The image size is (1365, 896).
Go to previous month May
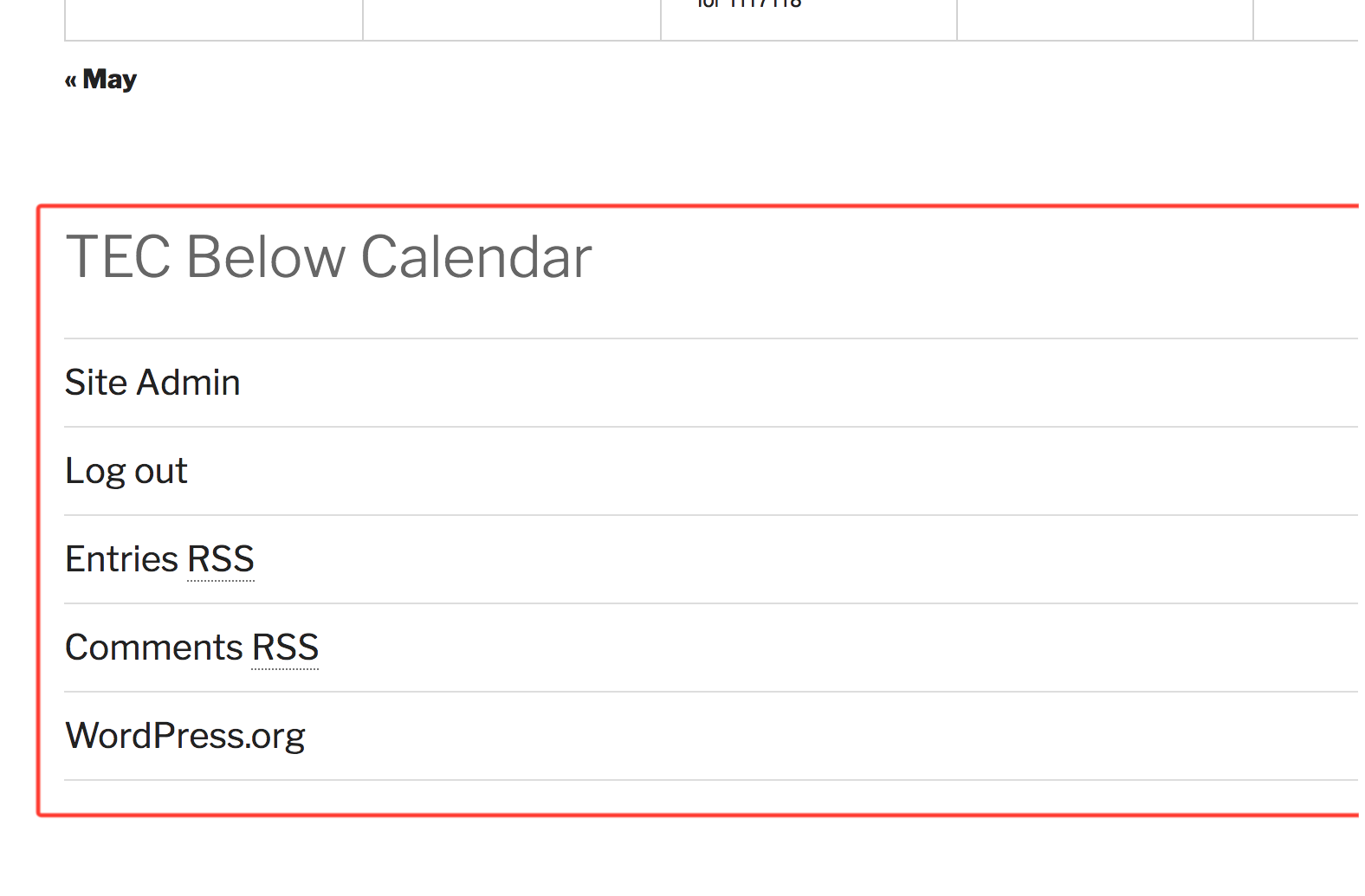point(101,80)
